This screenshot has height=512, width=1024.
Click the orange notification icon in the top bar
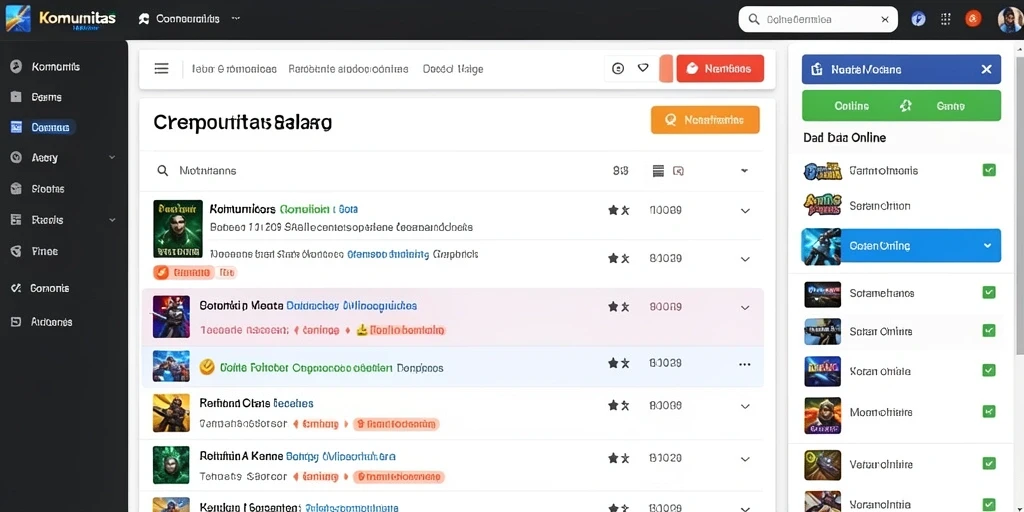tap(973, 19)
